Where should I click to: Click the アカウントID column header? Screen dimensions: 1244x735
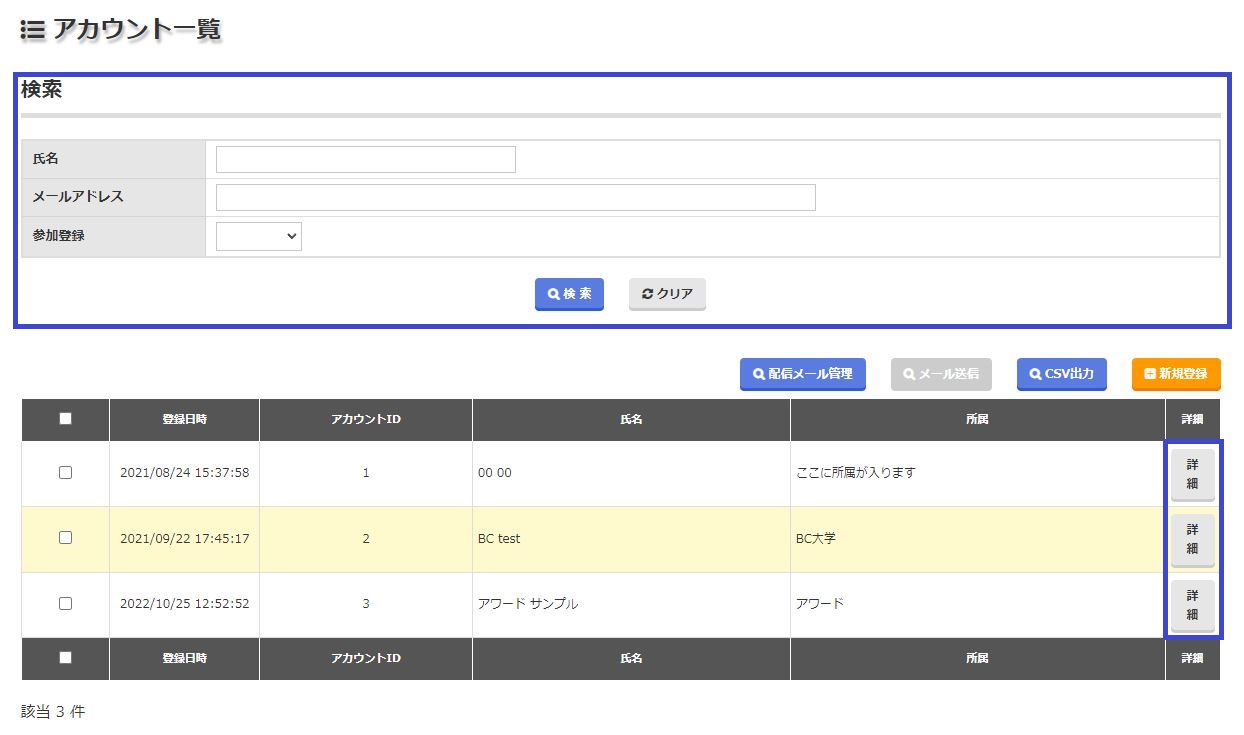366,419
